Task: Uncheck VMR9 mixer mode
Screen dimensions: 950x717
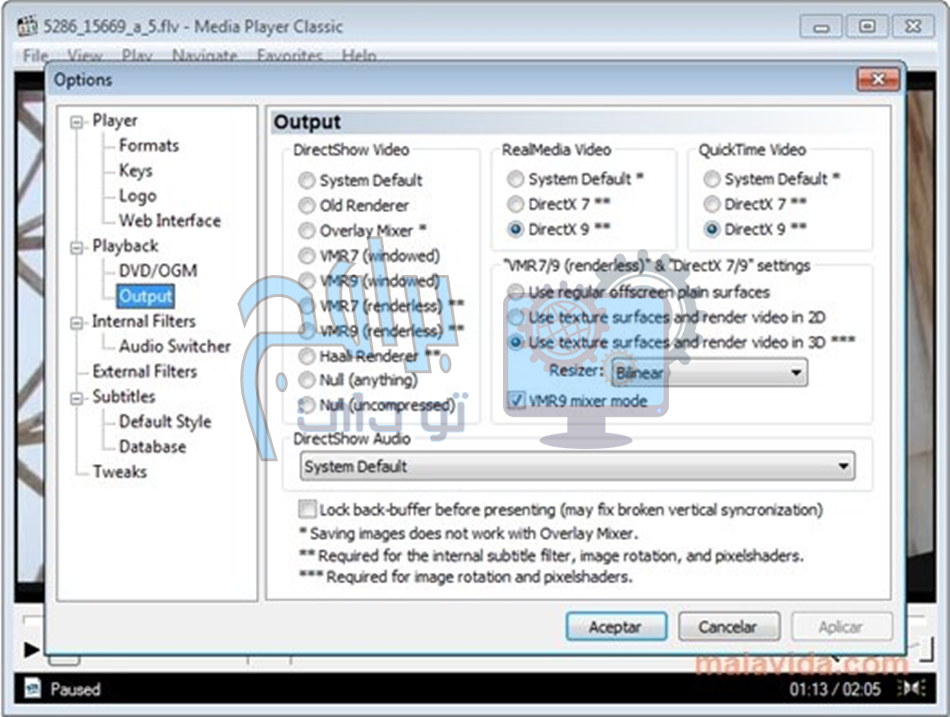Action: [x=517, y=401]
